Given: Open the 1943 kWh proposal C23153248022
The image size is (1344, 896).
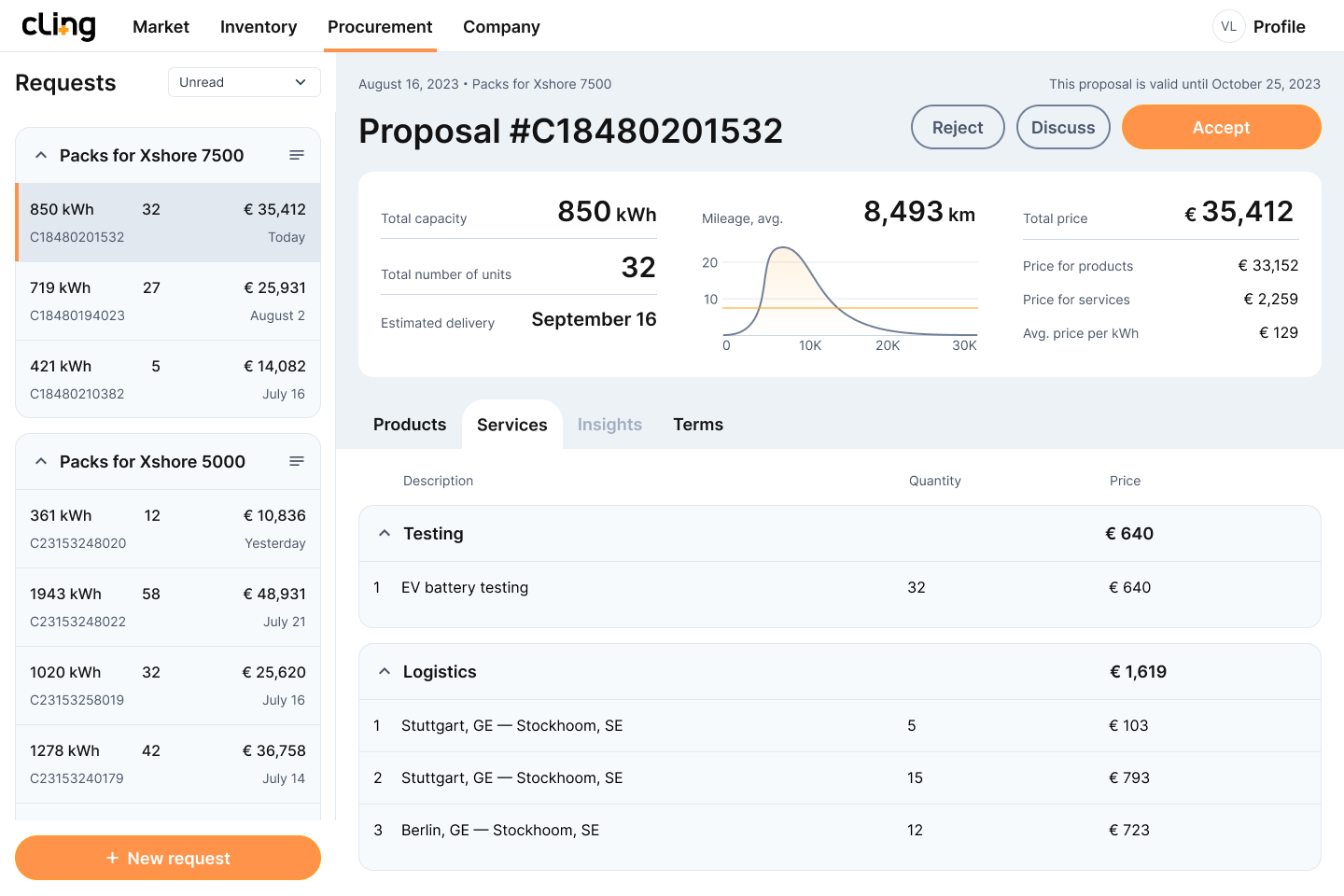Looking at the screenshot, I should (168, 607).
